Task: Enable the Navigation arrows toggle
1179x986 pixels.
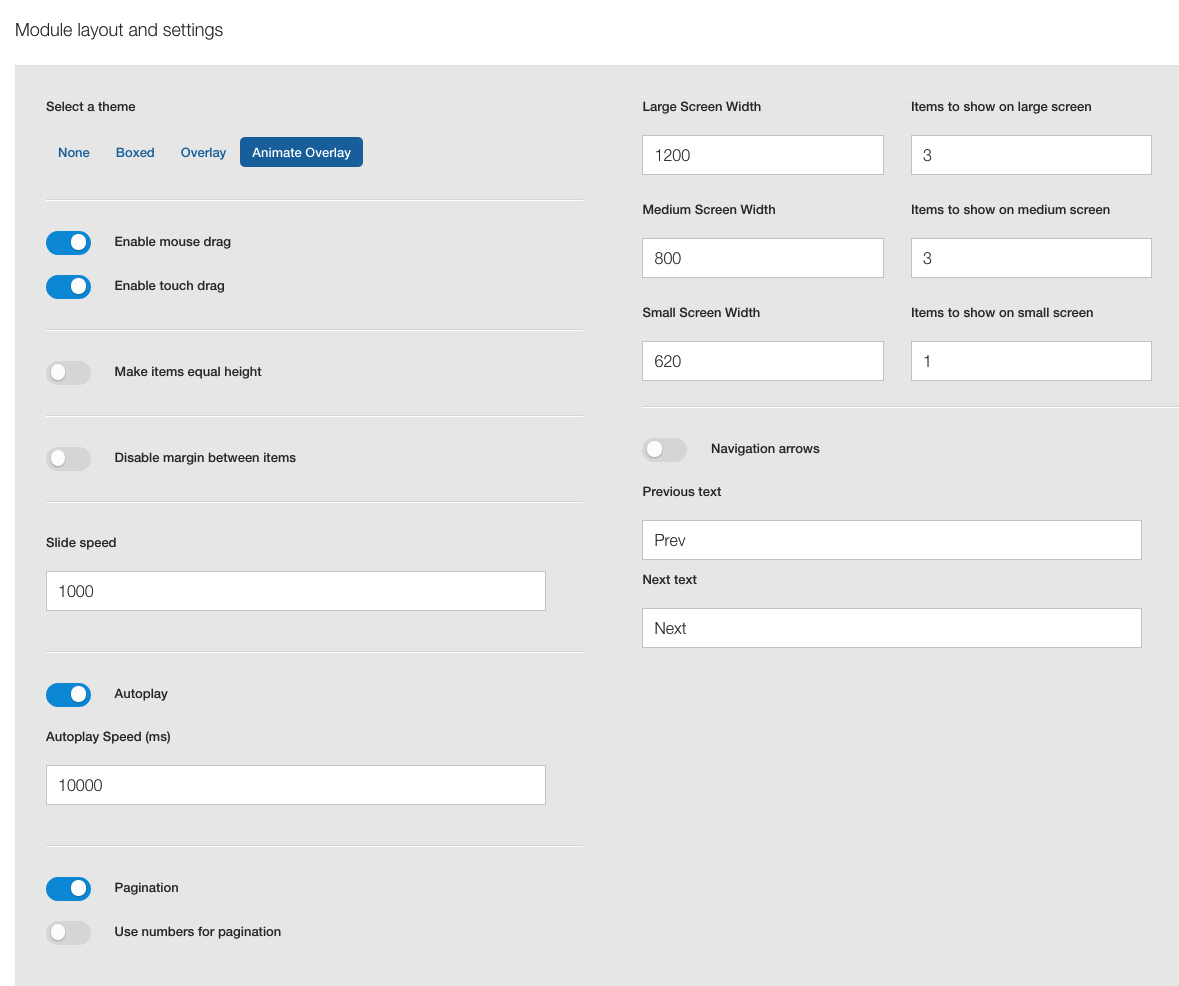Action: pyautogui.click(x=665, y=450)
